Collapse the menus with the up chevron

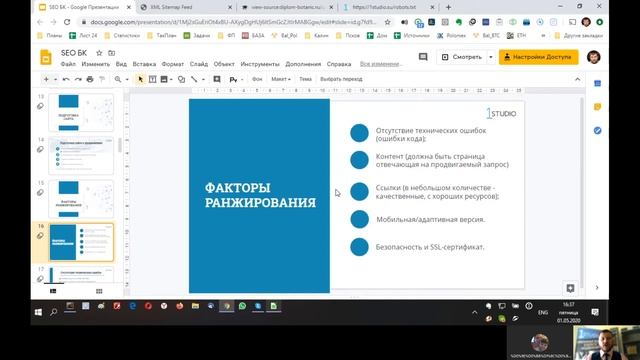tap(578, 79)
